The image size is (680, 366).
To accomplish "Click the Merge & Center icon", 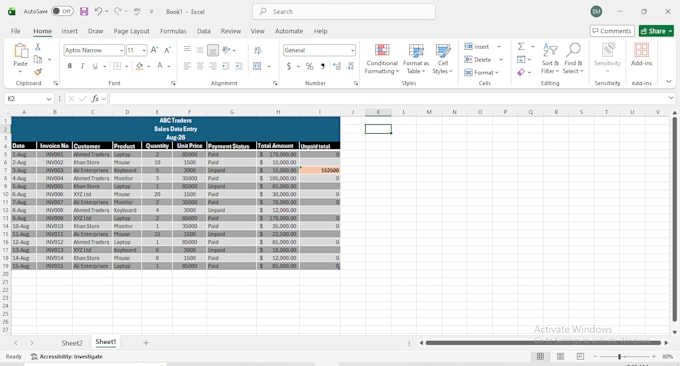I will click(x=258, y=66).
